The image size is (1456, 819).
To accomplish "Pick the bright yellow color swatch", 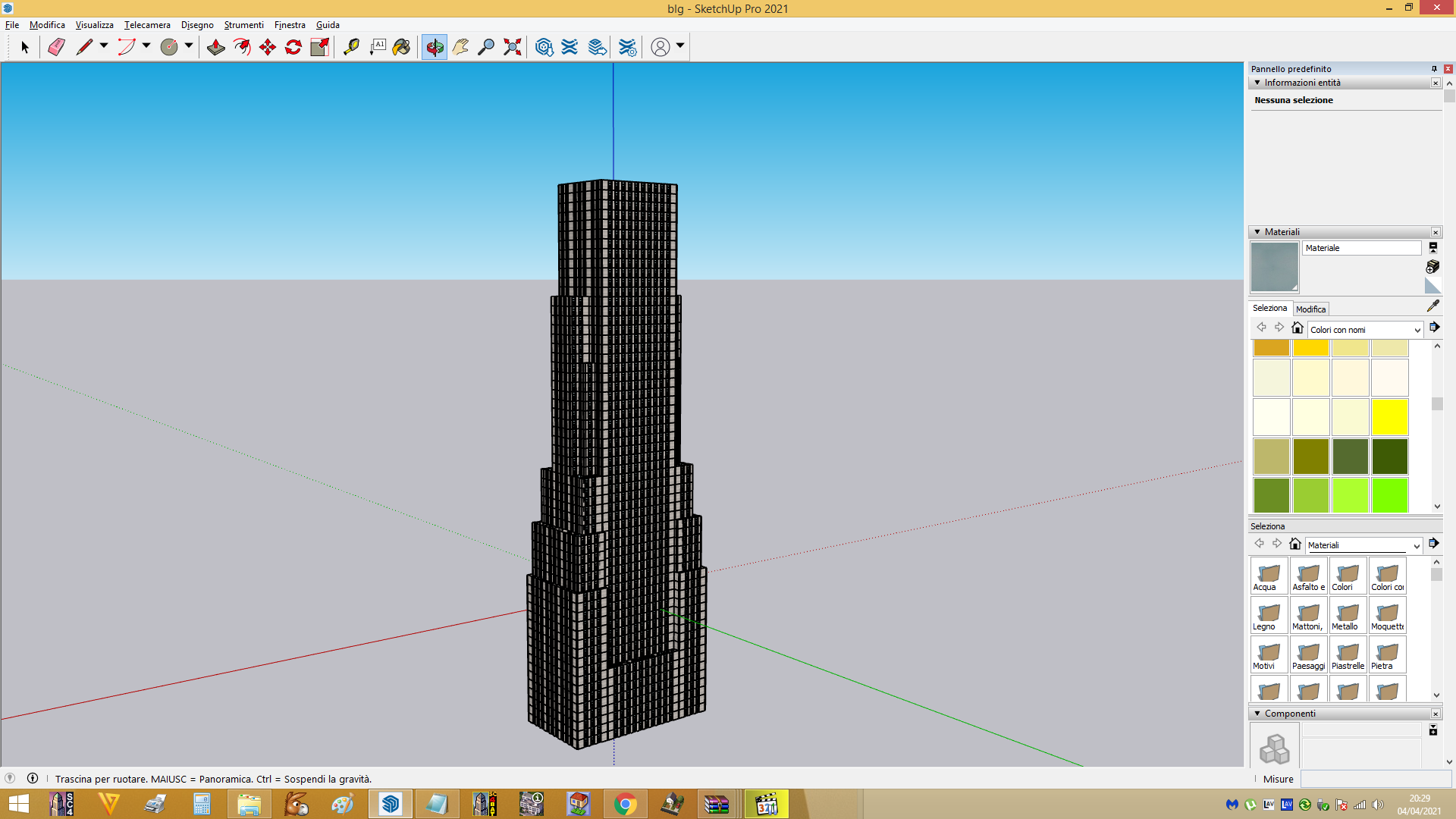I will 1389,417.
